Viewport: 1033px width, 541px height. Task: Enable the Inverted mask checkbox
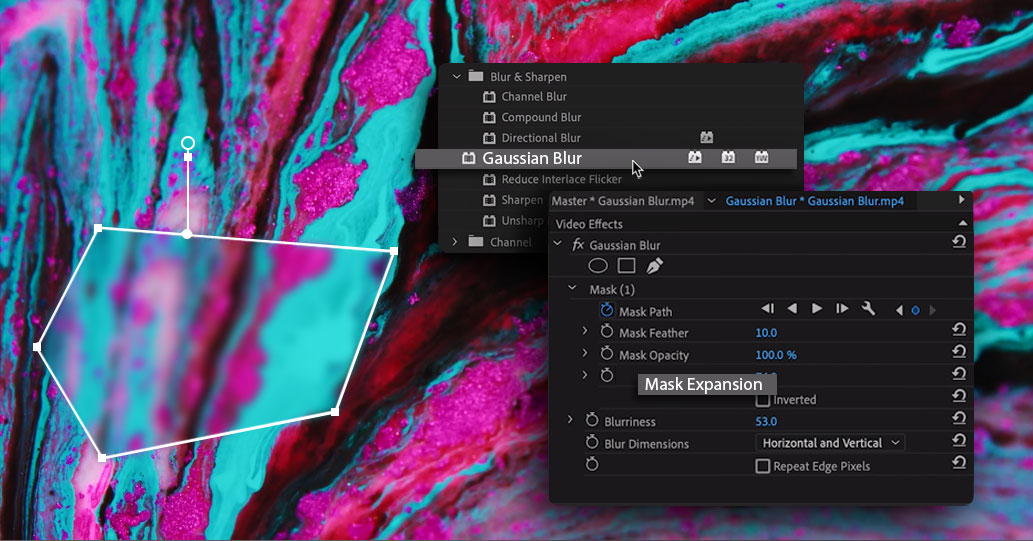pos(762,400)
